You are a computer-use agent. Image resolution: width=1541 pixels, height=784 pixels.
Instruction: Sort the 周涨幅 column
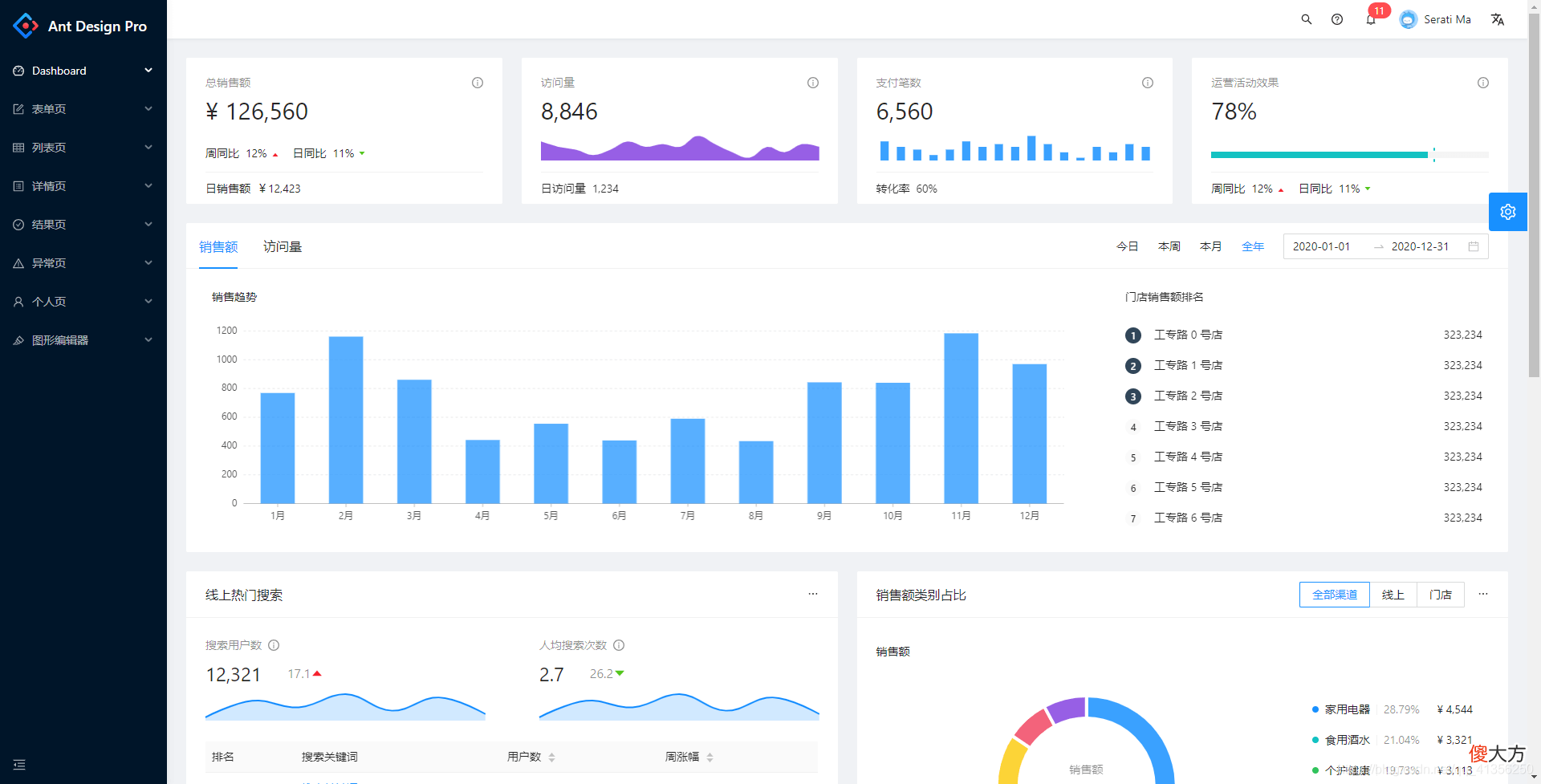click(710, 758)
